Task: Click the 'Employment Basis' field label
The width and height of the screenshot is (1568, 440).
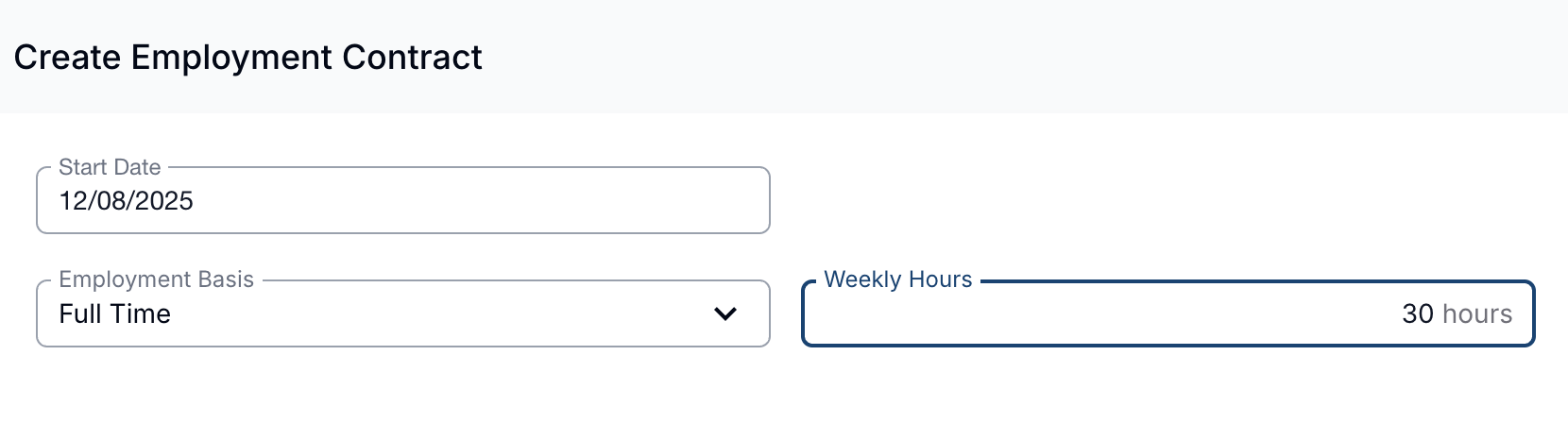Action: click(156, 280)
